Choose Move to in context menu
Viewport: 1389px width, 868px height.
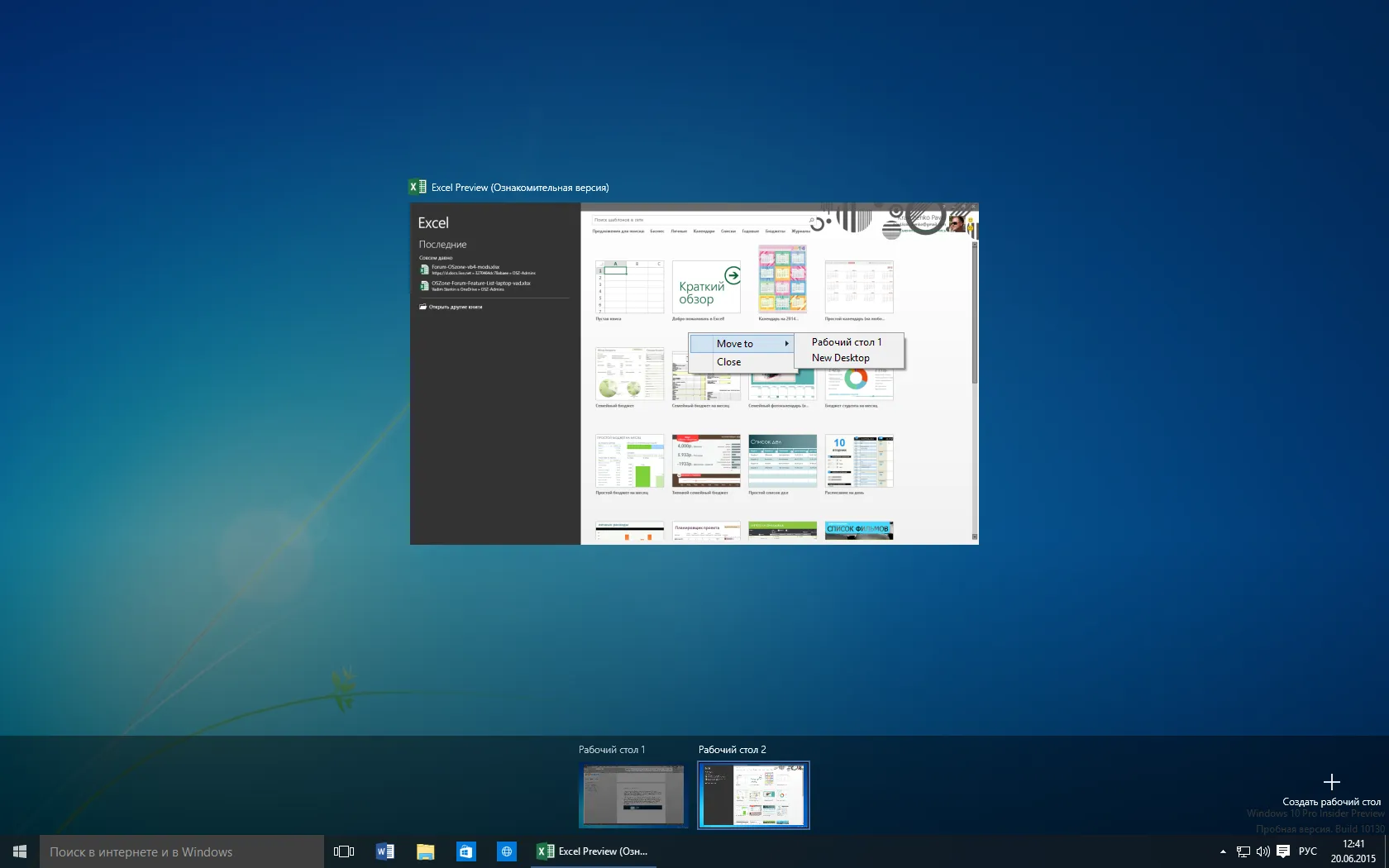[742, 344]
